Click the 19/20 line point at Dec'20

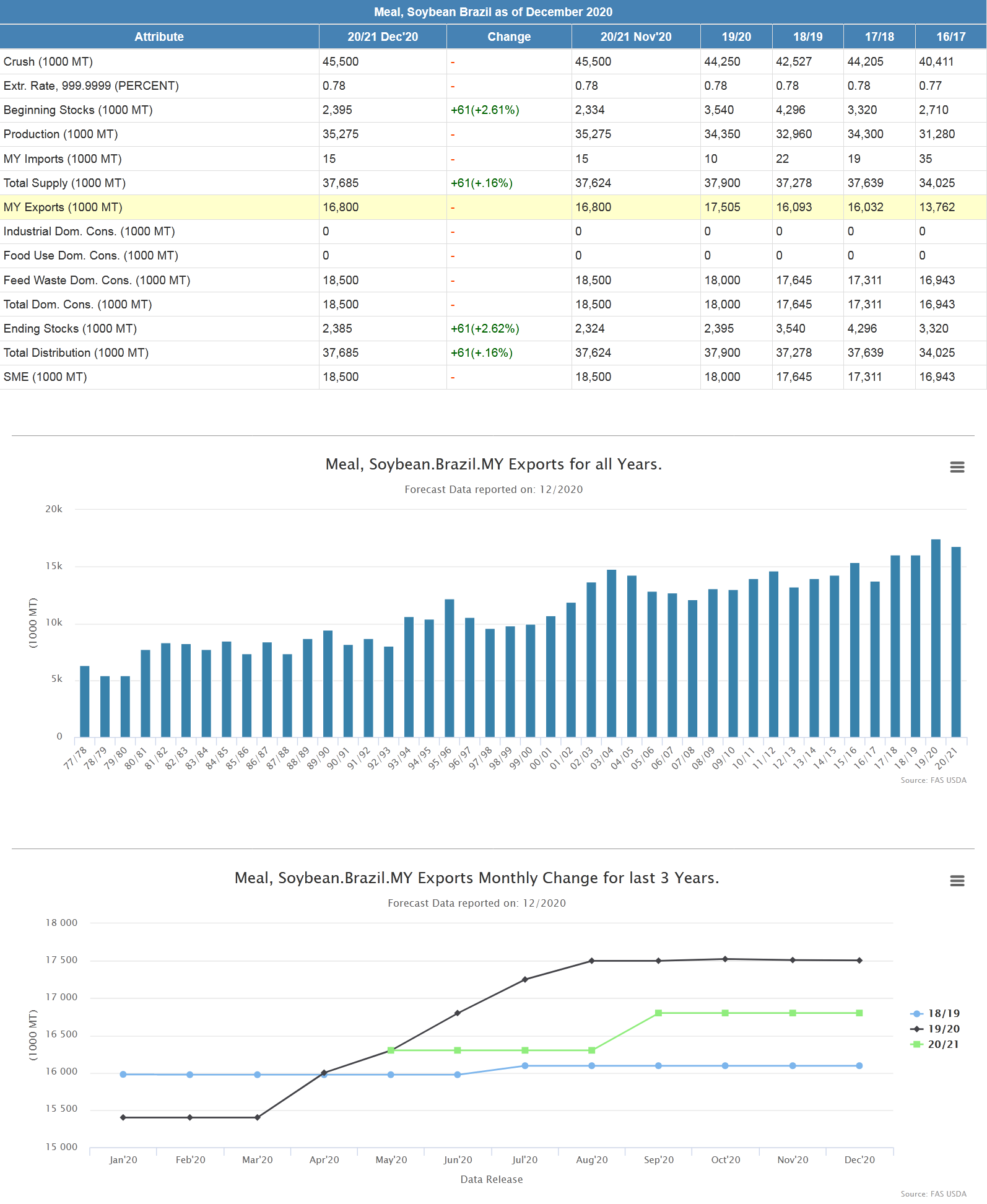click(x=859, y=961)
